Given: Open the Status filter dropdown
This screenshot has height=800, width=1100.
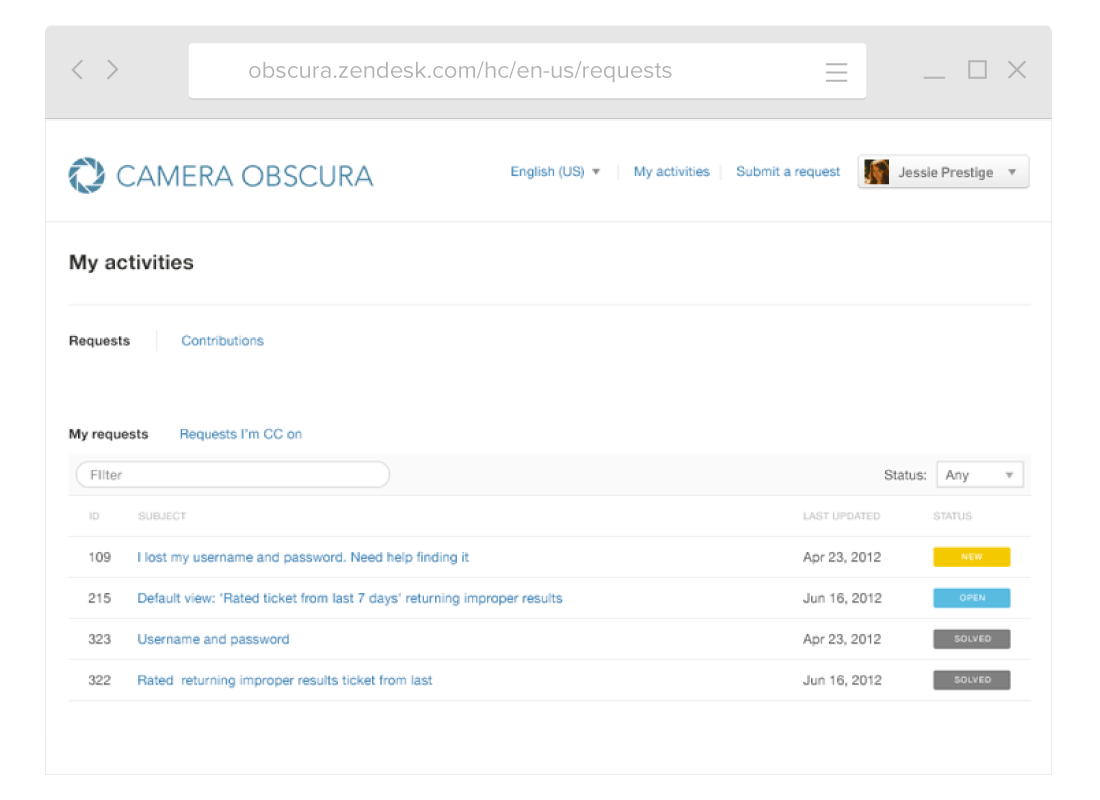Looking at the screenshot, I should [979, 474].
